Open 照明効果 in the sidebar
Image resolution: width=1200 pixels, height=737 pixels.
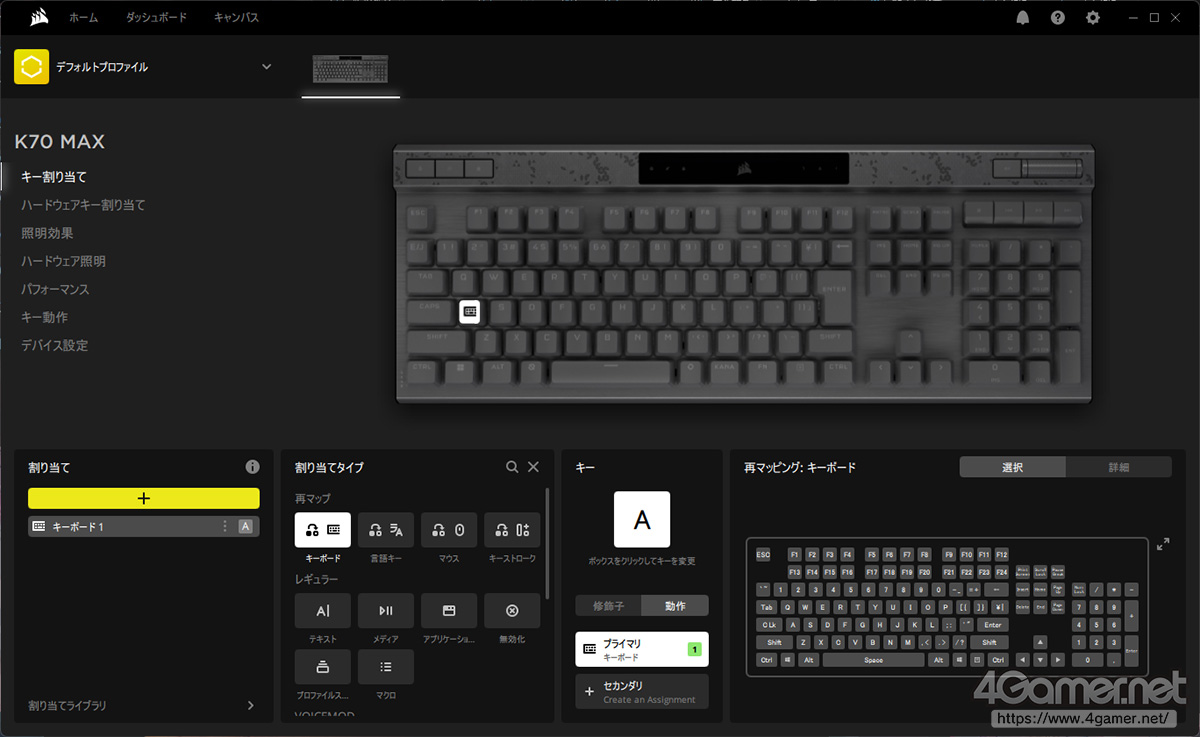click(47, 233)
